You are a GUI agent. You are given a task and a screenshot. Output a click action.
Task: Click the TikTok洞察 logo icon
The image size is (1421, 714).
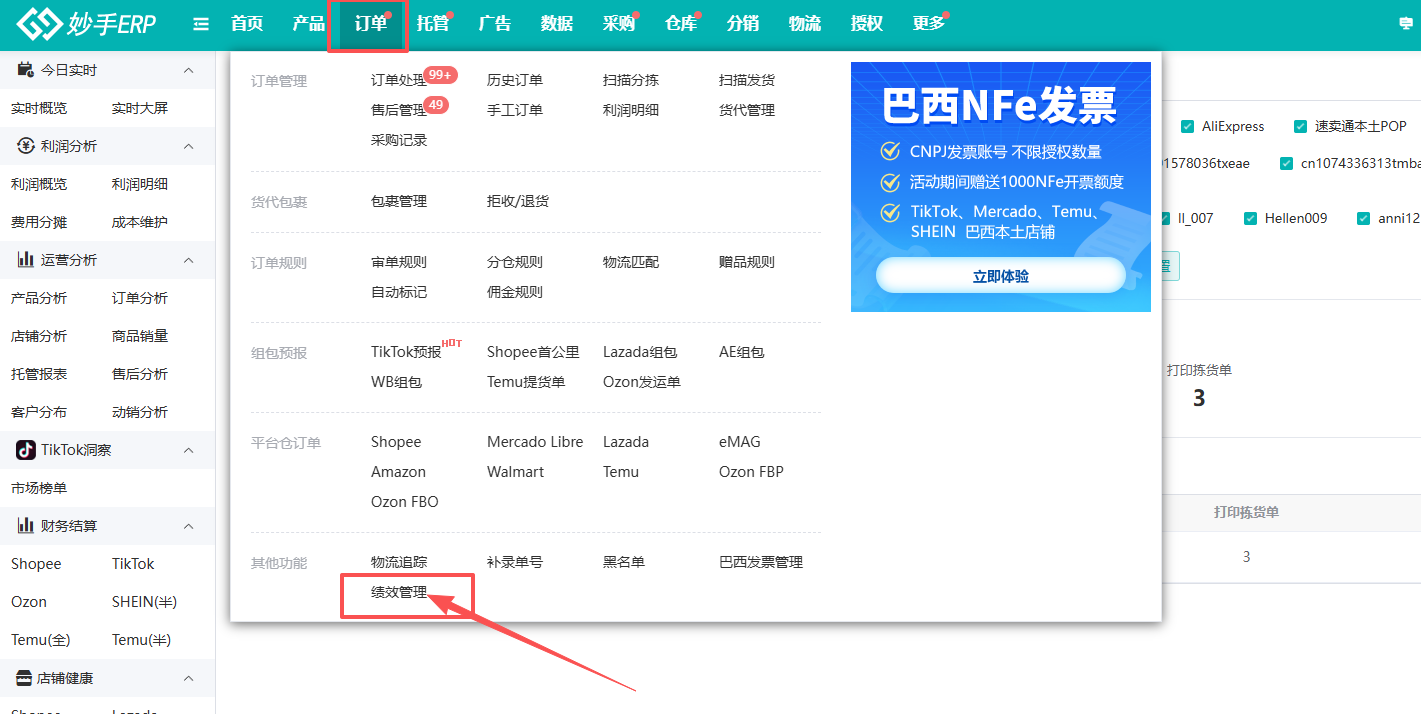click(25, 450)
